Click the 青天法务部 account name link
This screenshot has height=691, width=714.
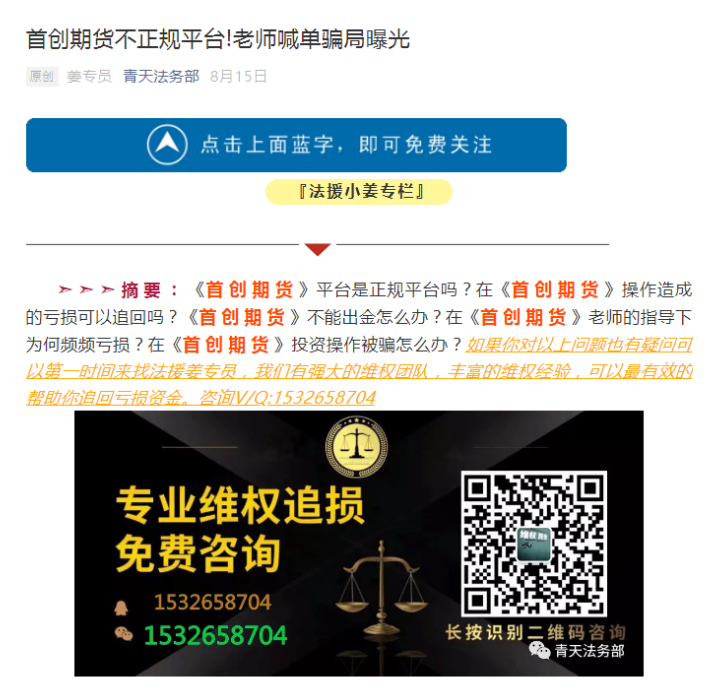coord(161,77)
